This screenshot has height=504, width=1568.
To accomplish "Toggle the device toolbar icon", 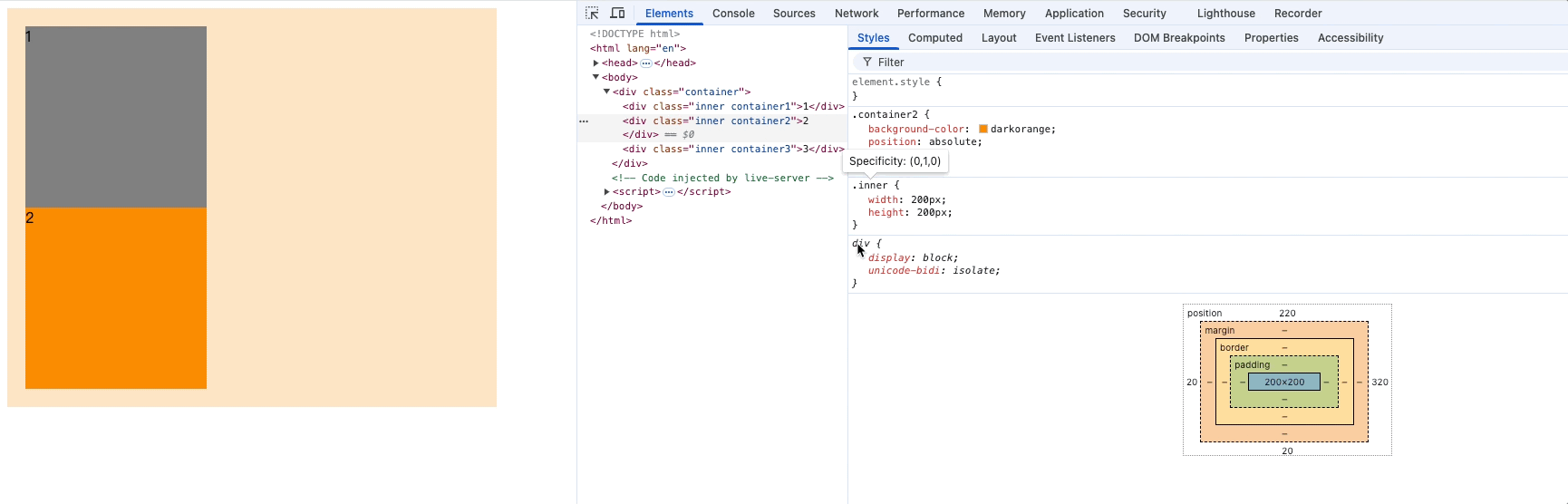I will (x=617, y=13).
